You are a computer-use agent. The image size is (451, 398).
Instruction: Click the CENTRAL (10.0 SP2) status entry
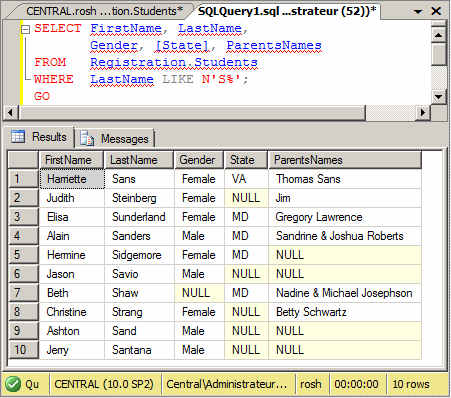tap(104, 384)
